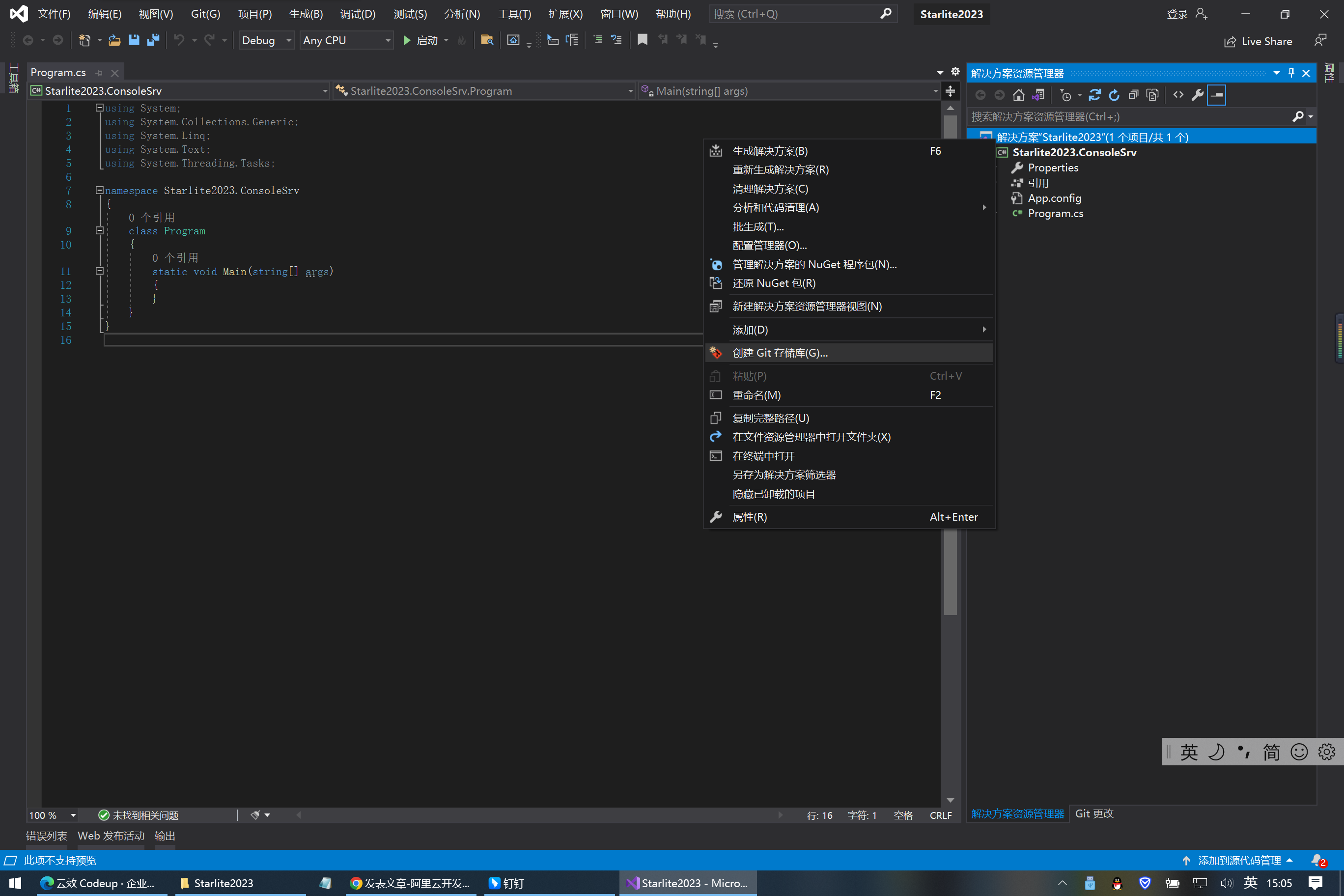The image size is (1344, 896).
Task: Choose 创建 Git 存储库 from context menu
Action: (780, 353)
